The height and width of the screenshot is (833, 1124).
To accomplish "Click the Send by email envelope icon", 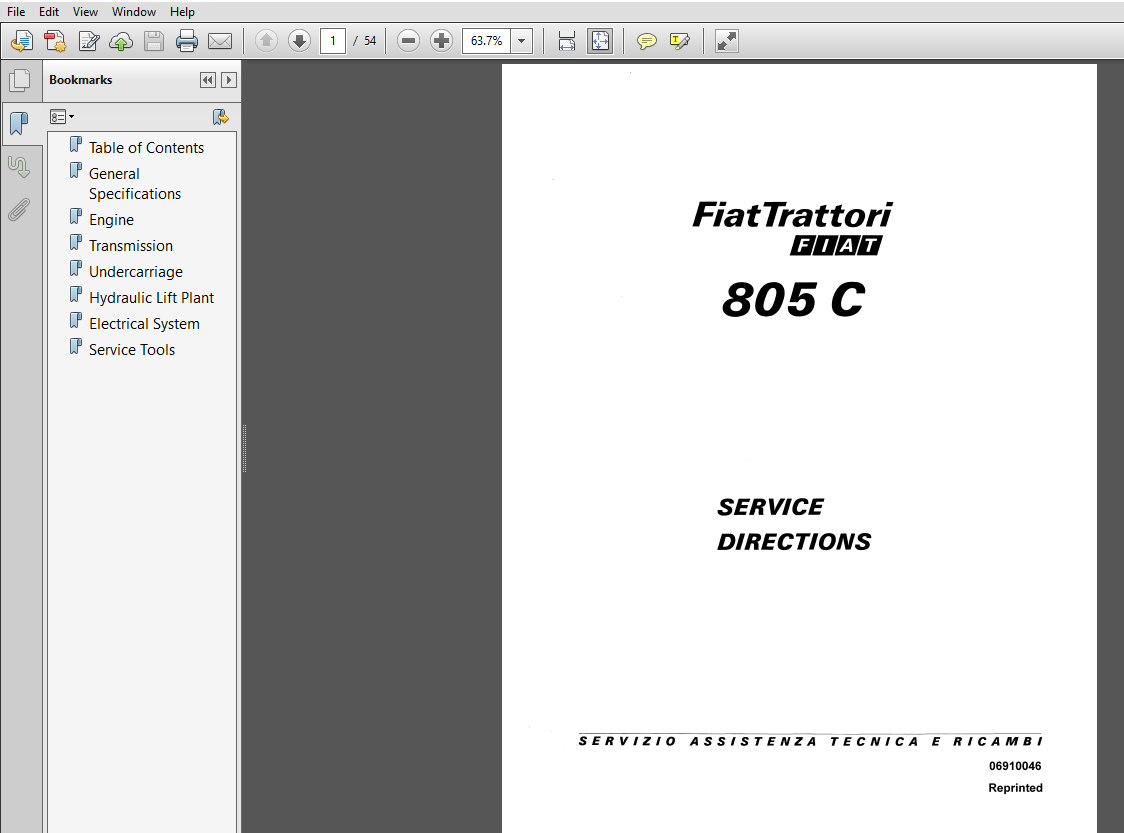I will [220, 41].
